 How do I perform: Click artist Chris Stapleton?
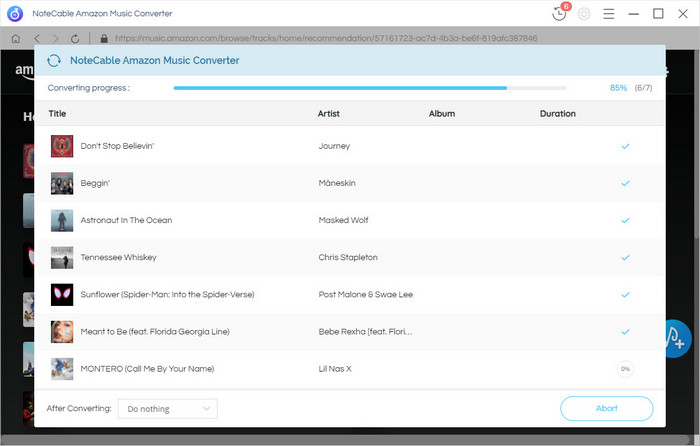(348, 257)
